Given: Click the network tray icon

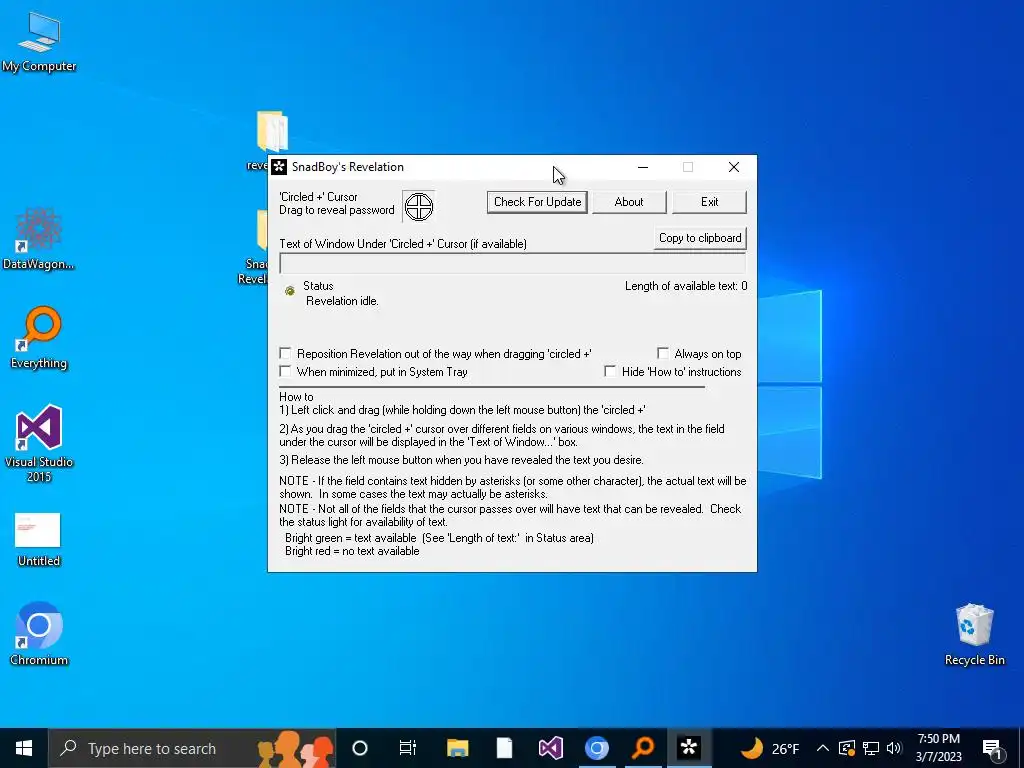Looking at the screenshot, I should pos(871,748).
